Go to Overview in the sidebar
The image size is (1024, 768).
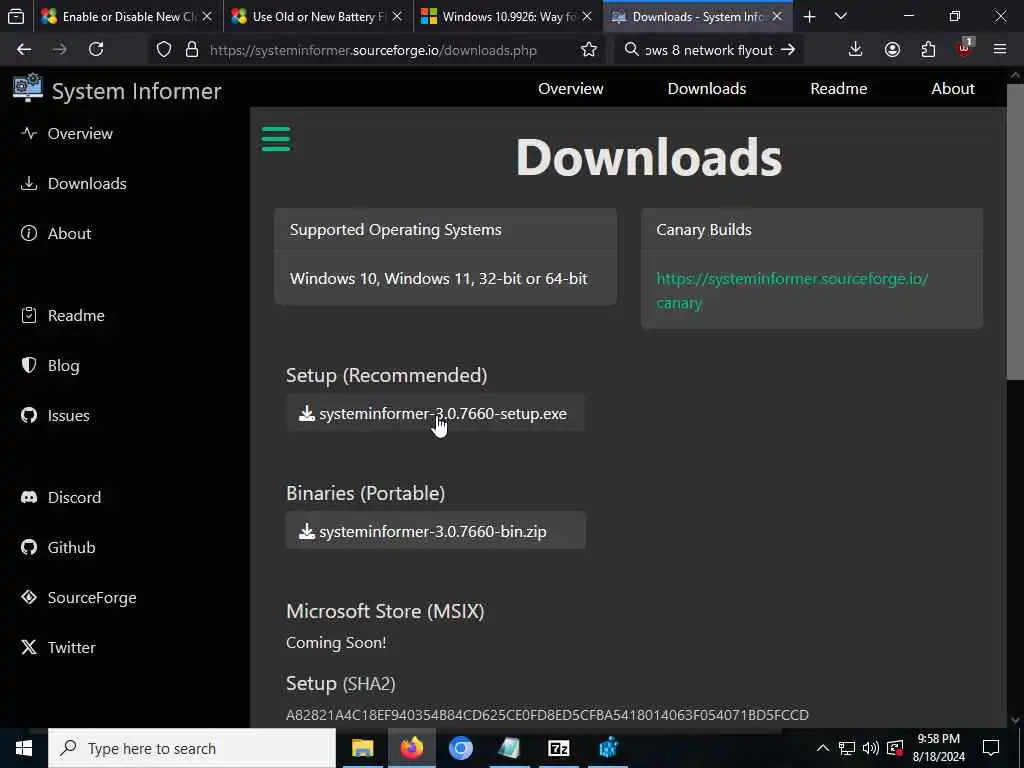(x=67, y=133)
